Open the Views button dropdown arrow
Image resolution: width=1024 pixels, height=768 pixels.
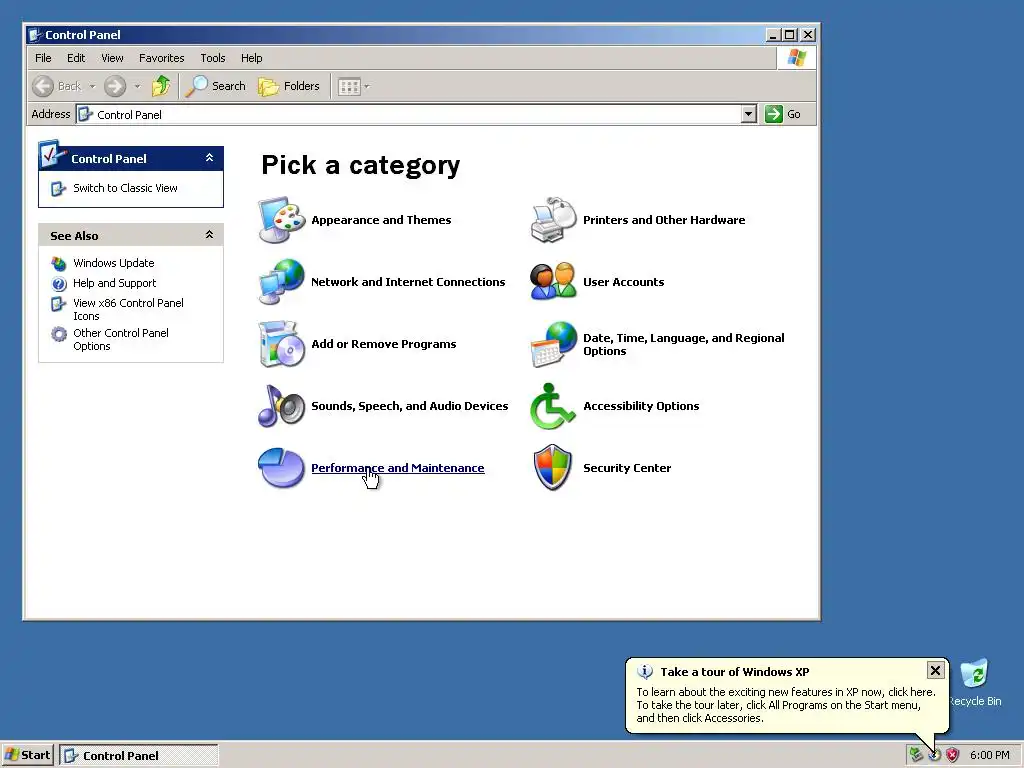367,86
